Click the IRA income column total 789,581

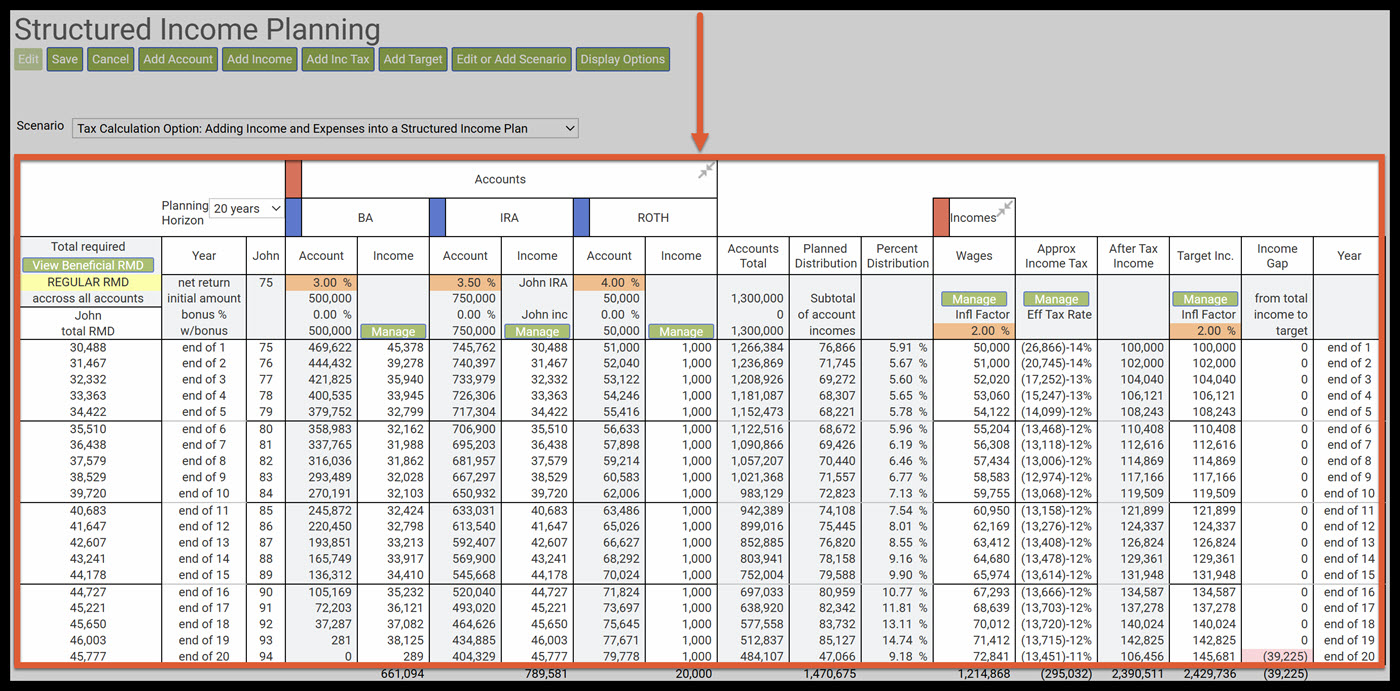pyautogui.click(x=547, y=674)
